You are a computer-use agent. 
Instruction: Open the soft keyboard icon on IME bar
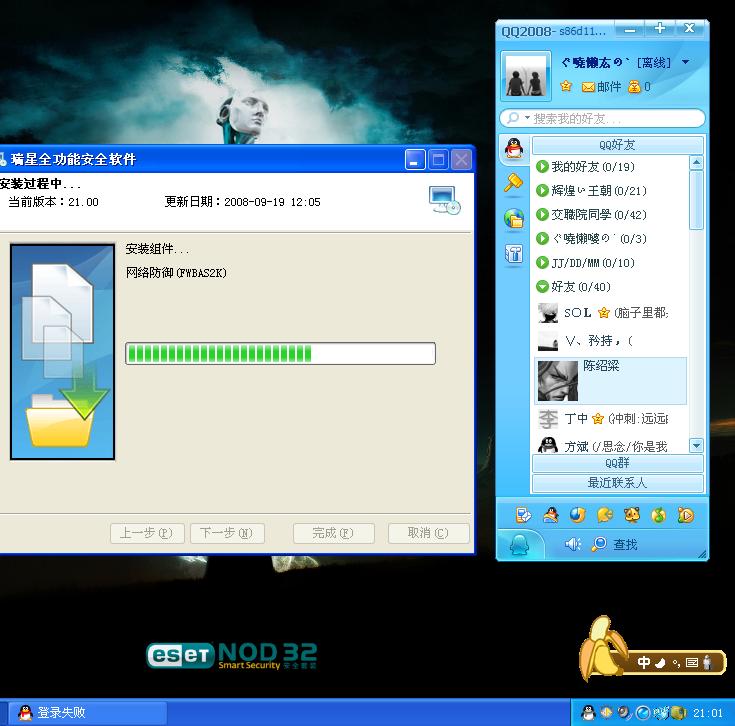pyautogui.click(x=692, y=662)
